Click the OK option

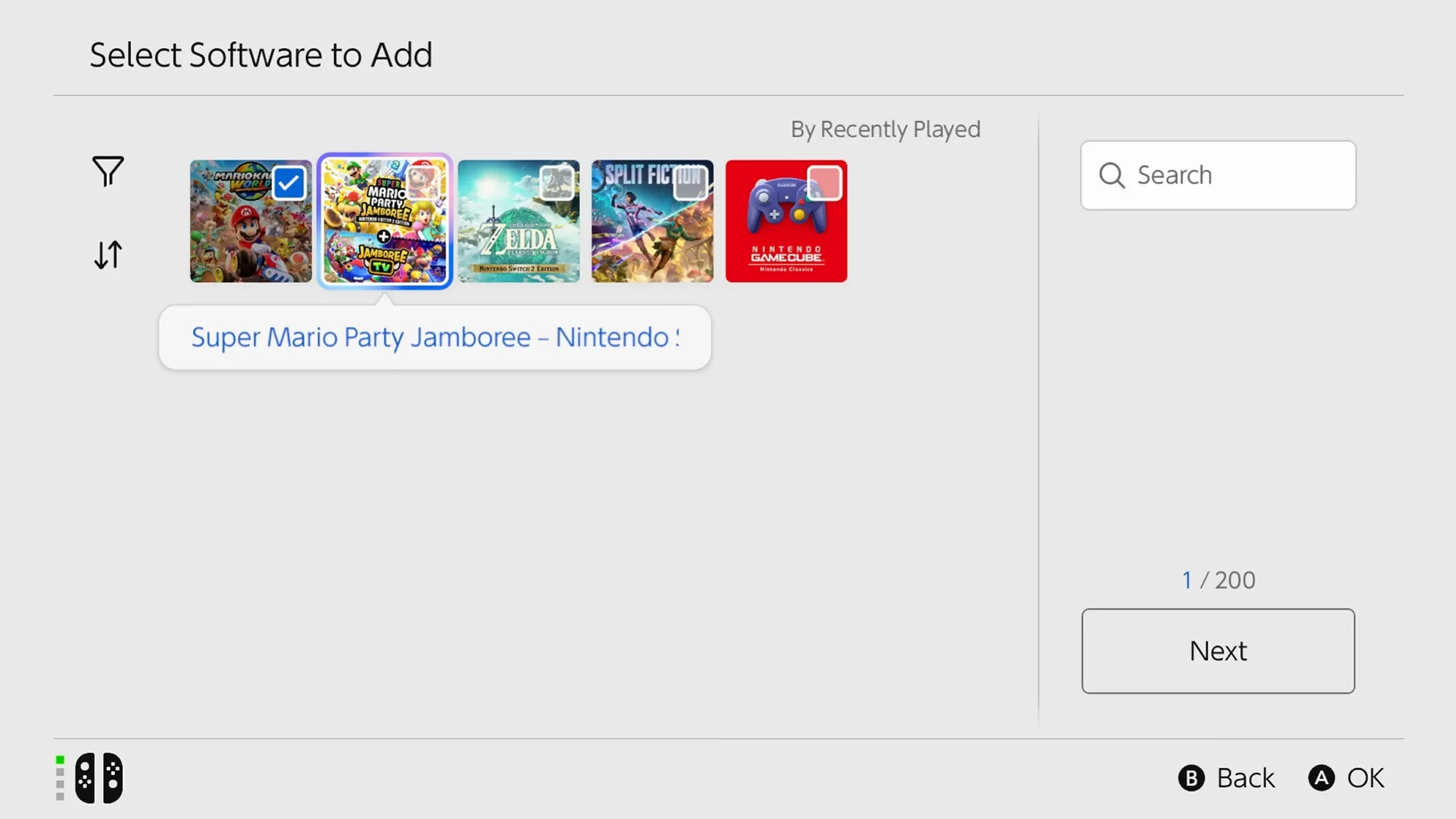coord(1346,777)
